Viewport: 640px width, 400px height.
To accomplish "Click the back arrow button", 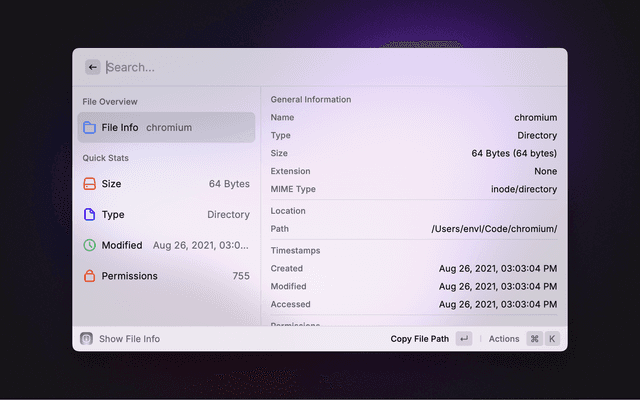I will click(x=93, y=67).
